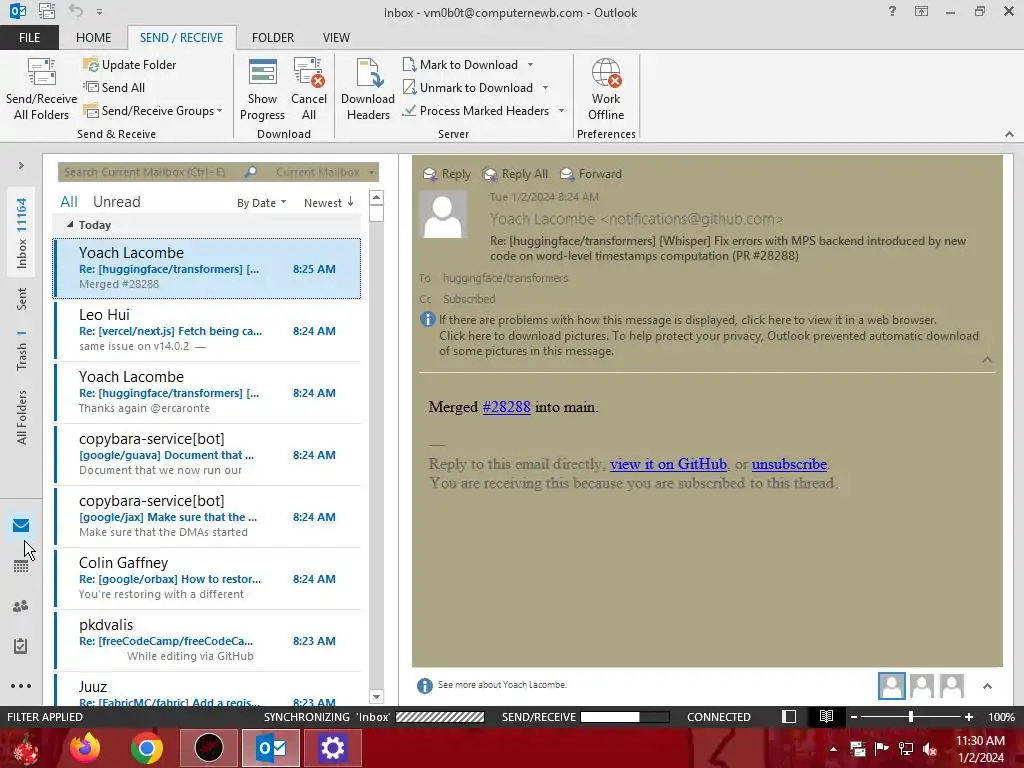The width and height of the screenshot is (1024, 768).
Task: Click the zoom slider handle
Action: [910, 717]
